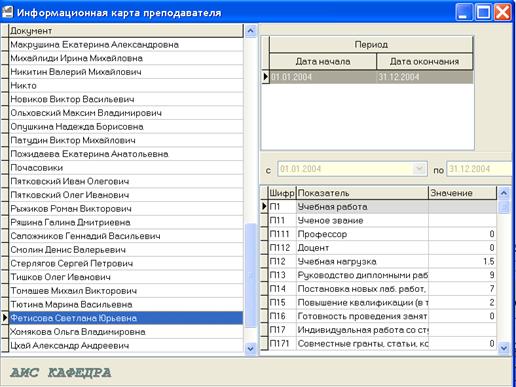Select Патудин Виктор Михайлович

click(x=126, y=140)
